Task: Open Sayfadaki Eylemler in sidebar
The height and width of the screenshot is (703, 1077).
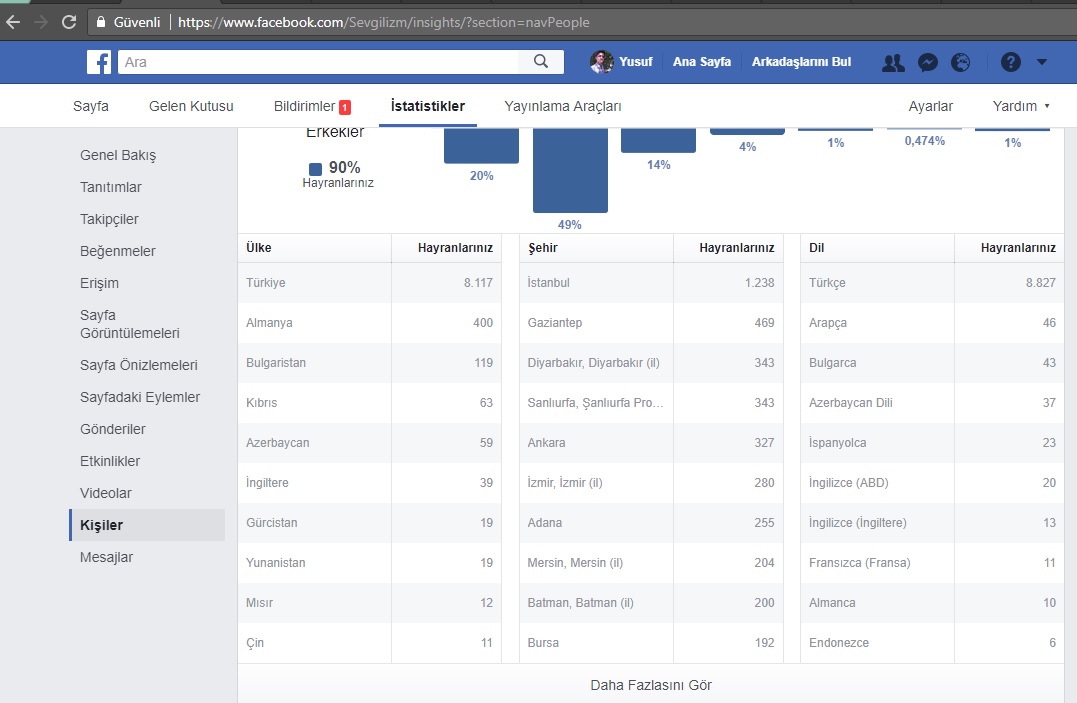Action: coord(139,397)
